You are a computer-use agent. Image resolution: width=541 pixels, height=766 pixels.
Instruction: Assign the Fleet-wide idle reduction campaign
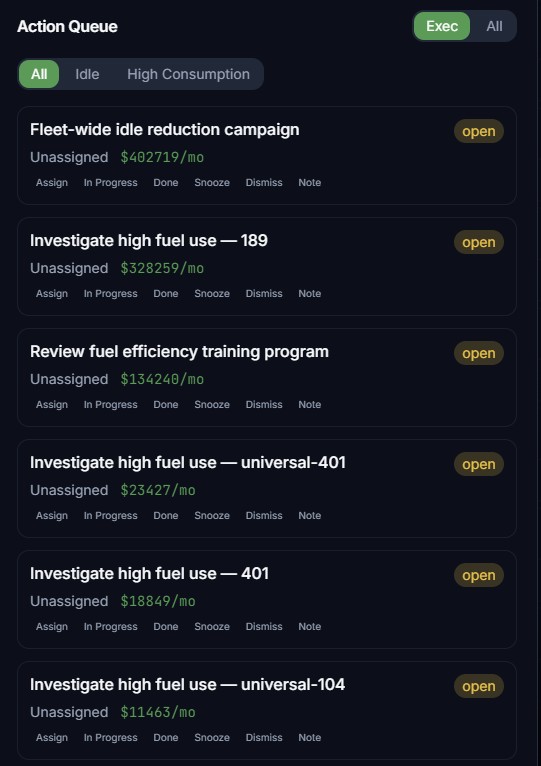52,183
